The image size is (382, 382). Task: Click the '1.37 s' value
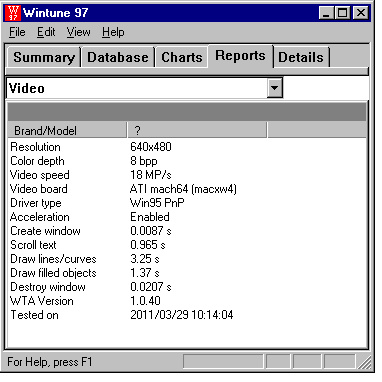145,273
